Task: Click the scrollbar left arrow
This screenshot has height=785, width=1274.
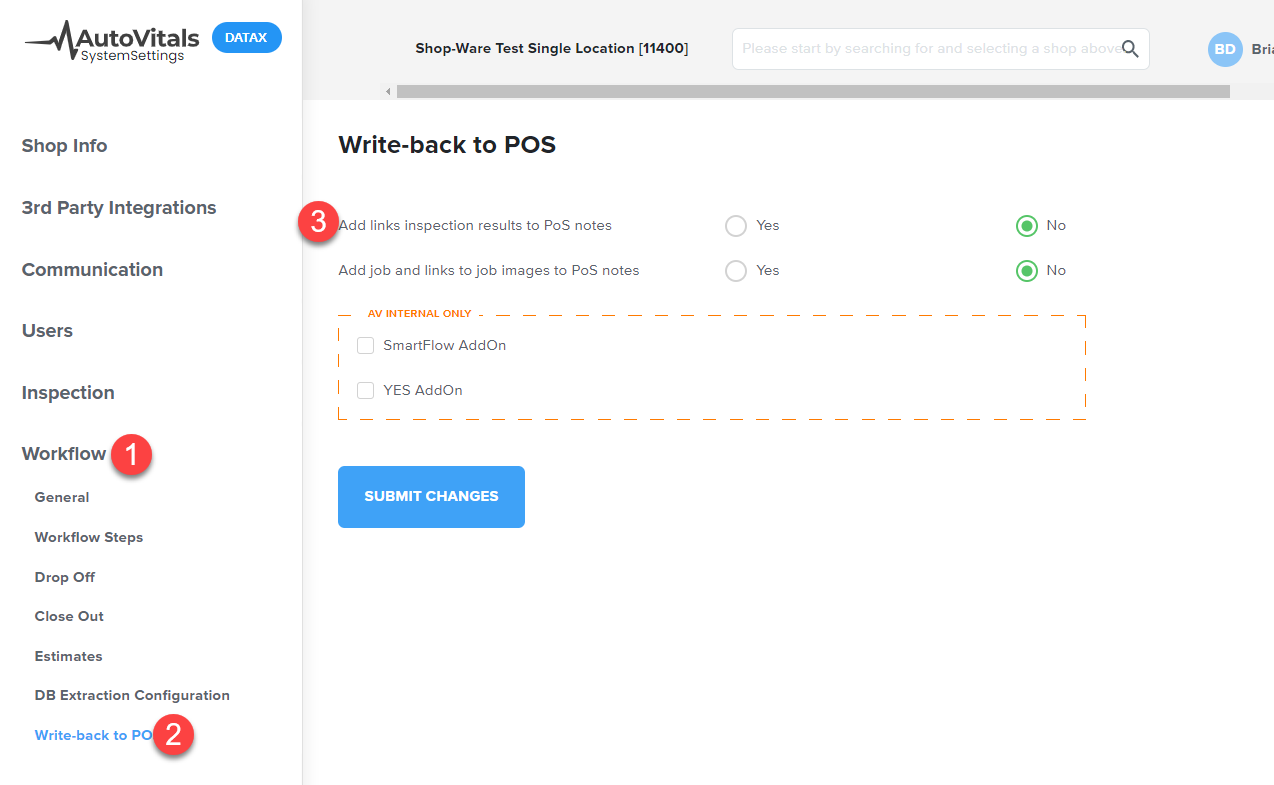Action: coord(389,92)
